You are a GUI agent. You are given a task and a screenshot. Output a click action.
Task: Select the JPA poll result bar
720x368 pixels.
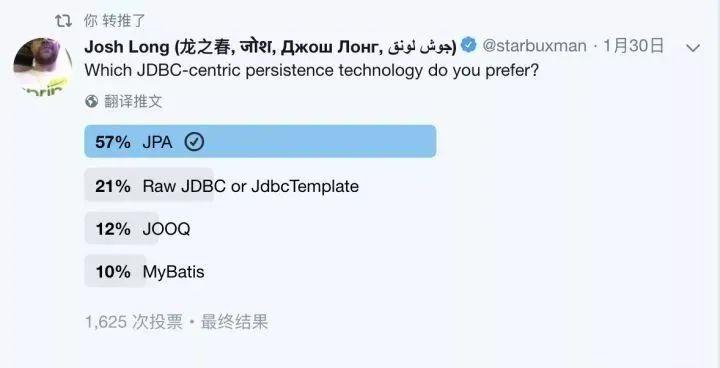coord(260,142)
